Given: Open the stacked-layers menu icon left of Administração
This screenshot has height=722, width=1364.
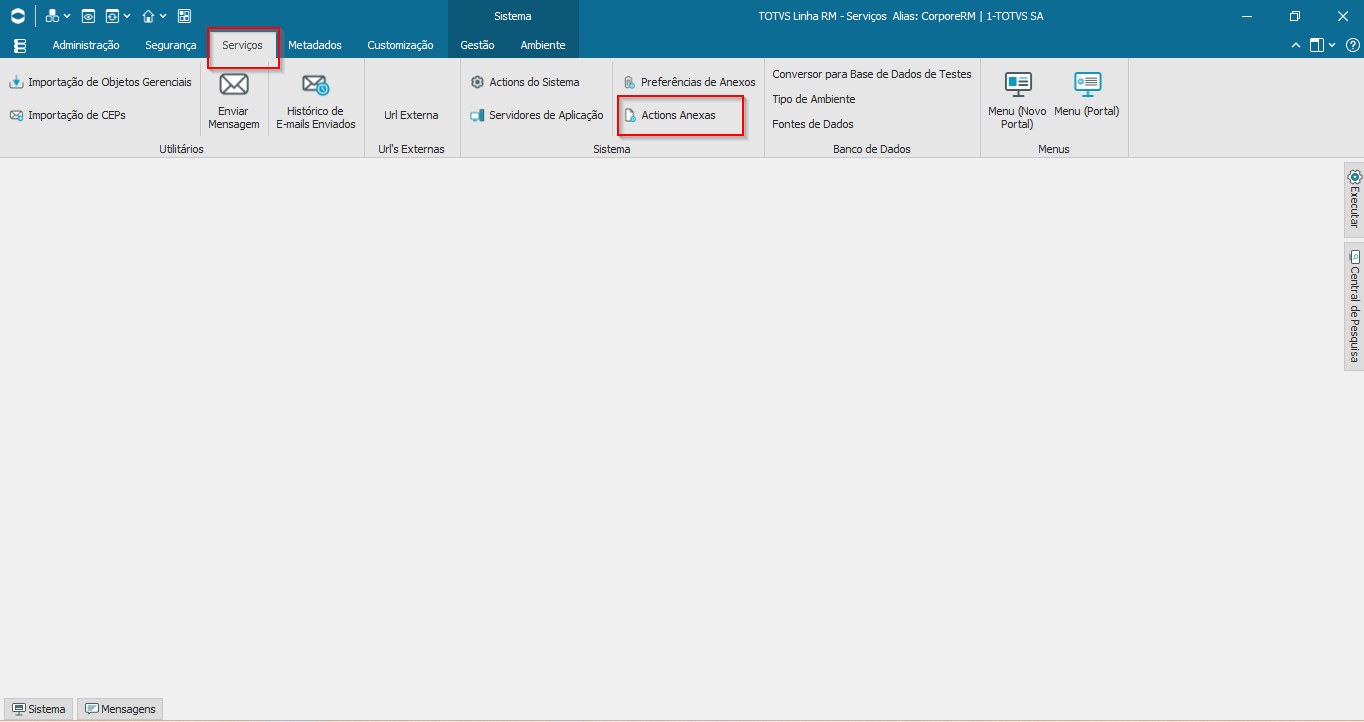Looking at the screenshot, I should tap(20, 45).
